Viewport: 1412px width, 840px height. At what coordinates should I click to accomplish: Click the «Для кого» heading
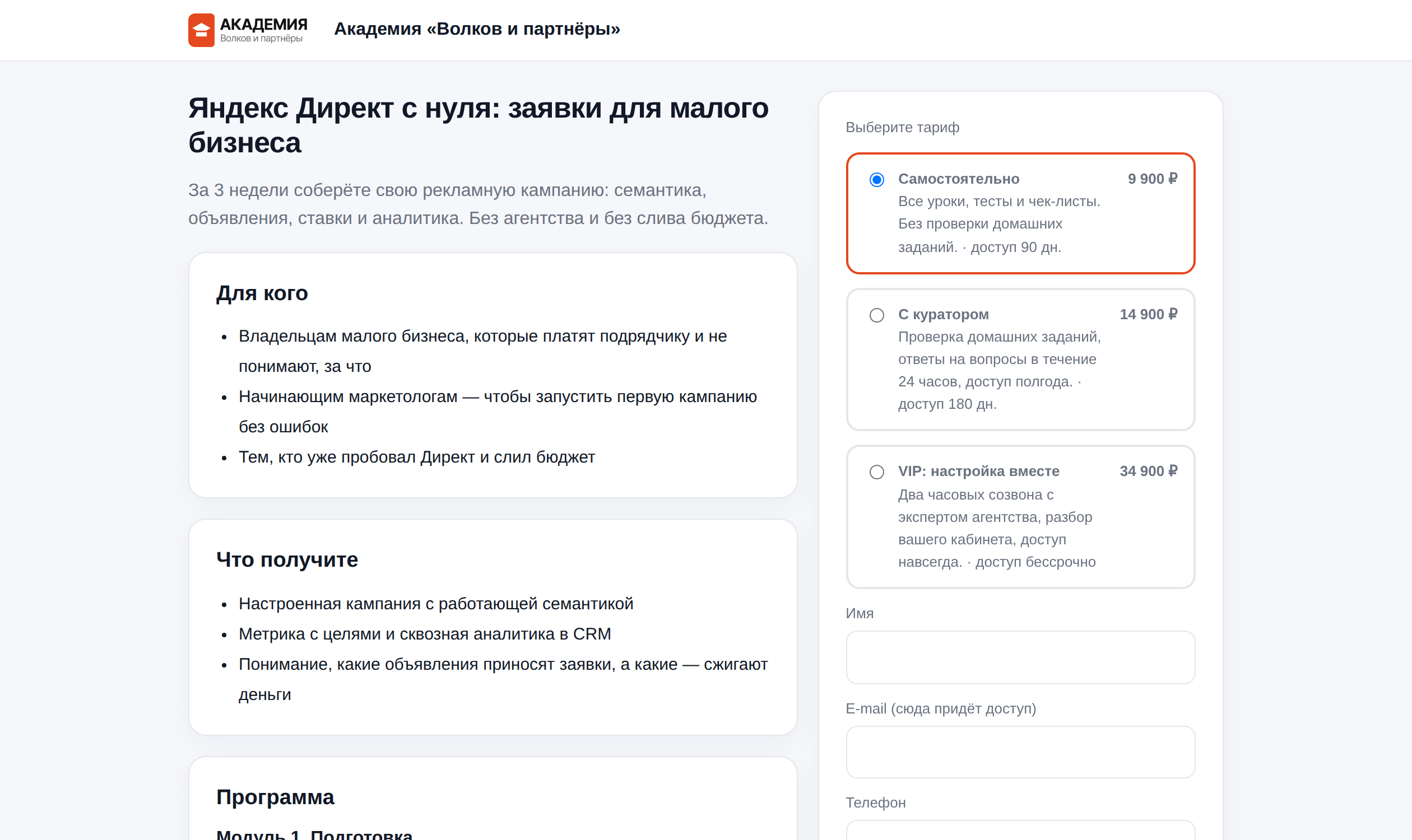click(x=262, y=293)
